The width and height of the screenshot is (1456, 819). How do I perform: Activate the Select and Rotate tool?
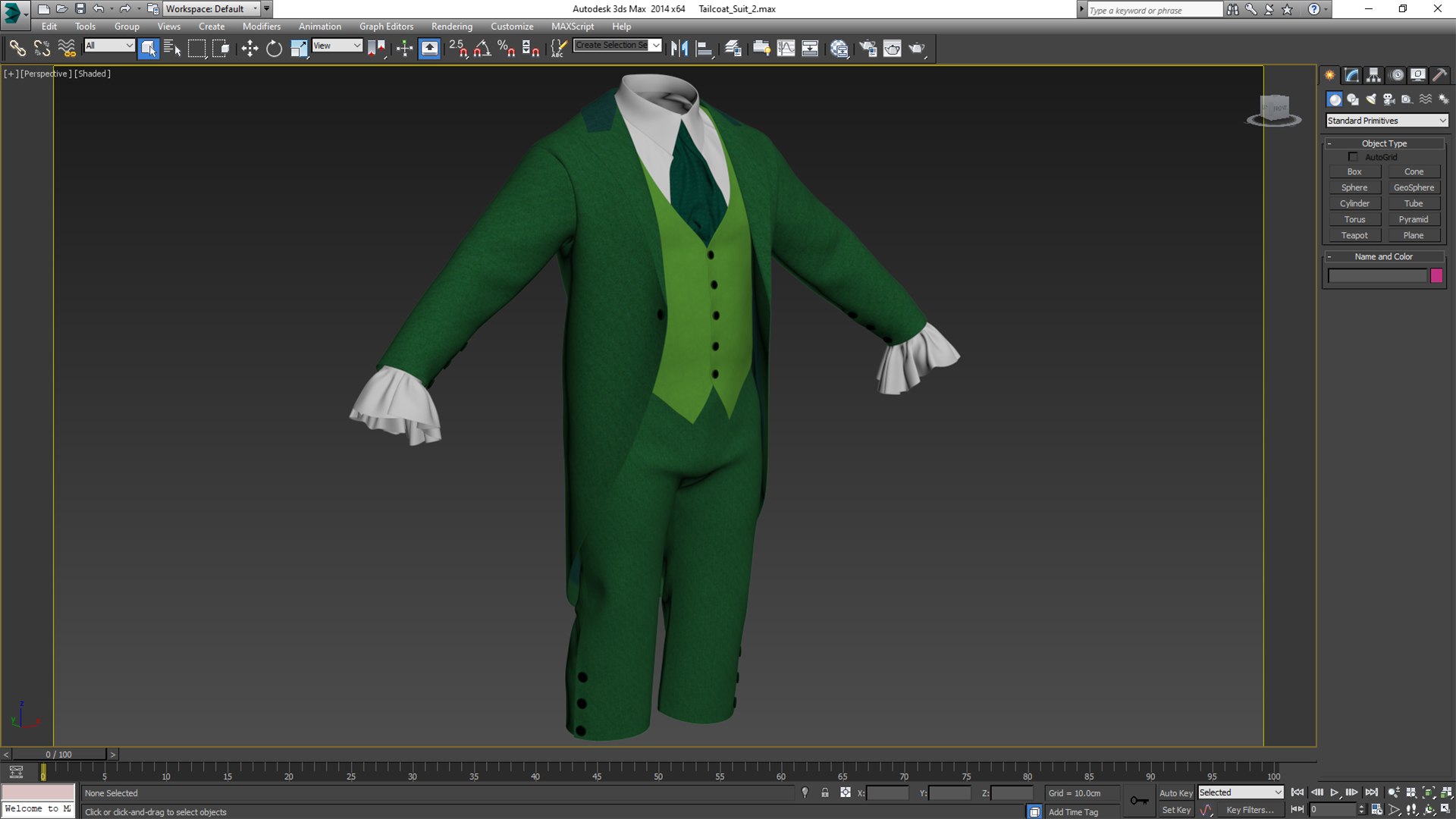coord(274,49)
